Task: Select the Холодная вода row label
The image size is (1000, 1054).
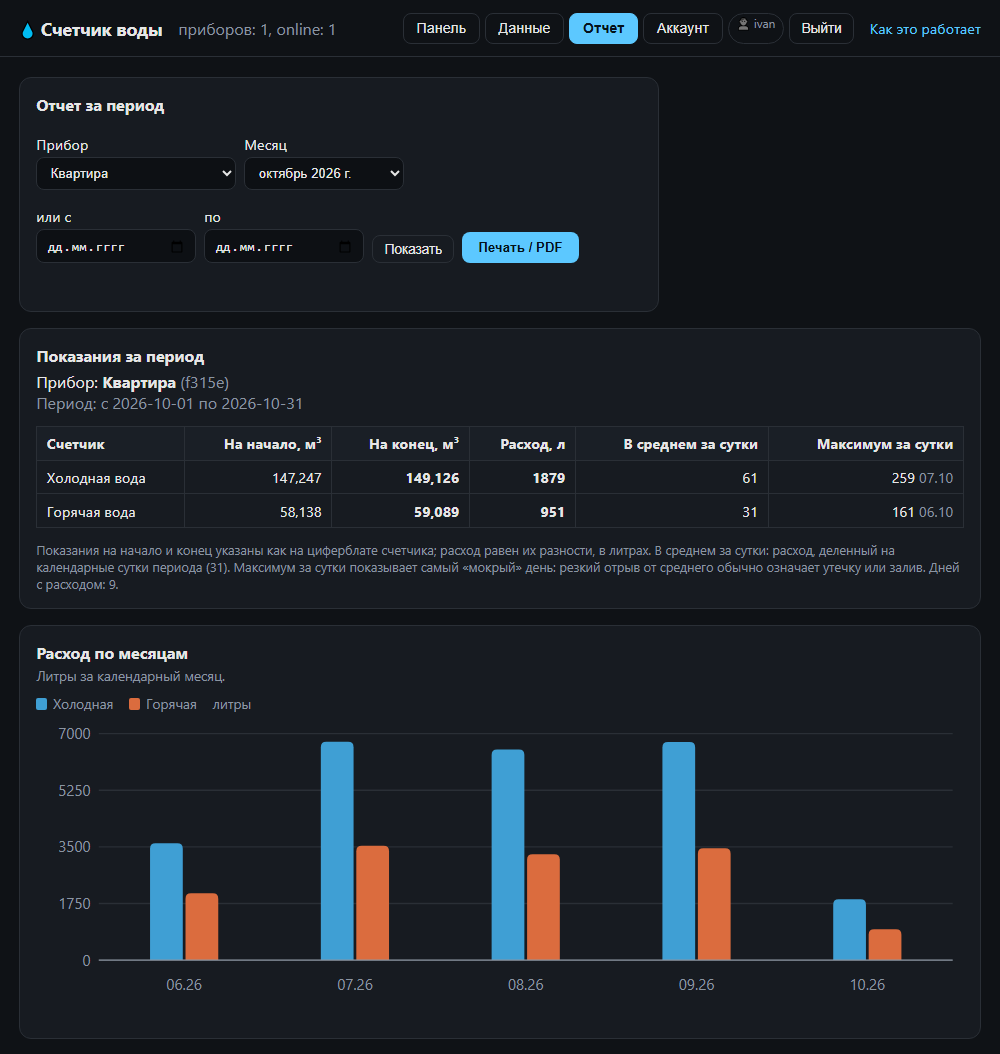Action: (96, 479)
